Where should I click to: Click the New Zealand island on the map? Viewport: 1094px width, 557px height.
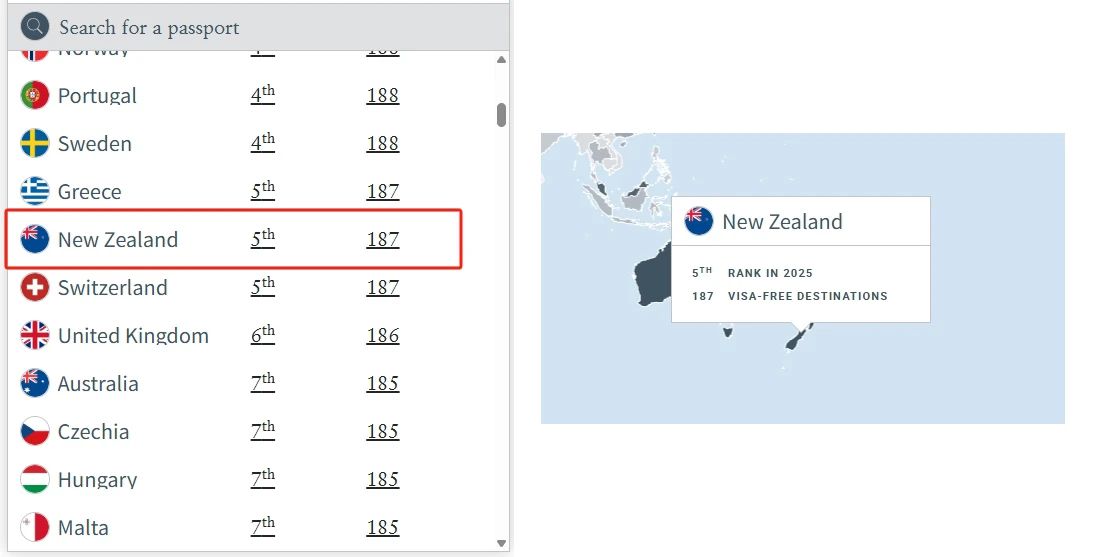click(795, 338)
